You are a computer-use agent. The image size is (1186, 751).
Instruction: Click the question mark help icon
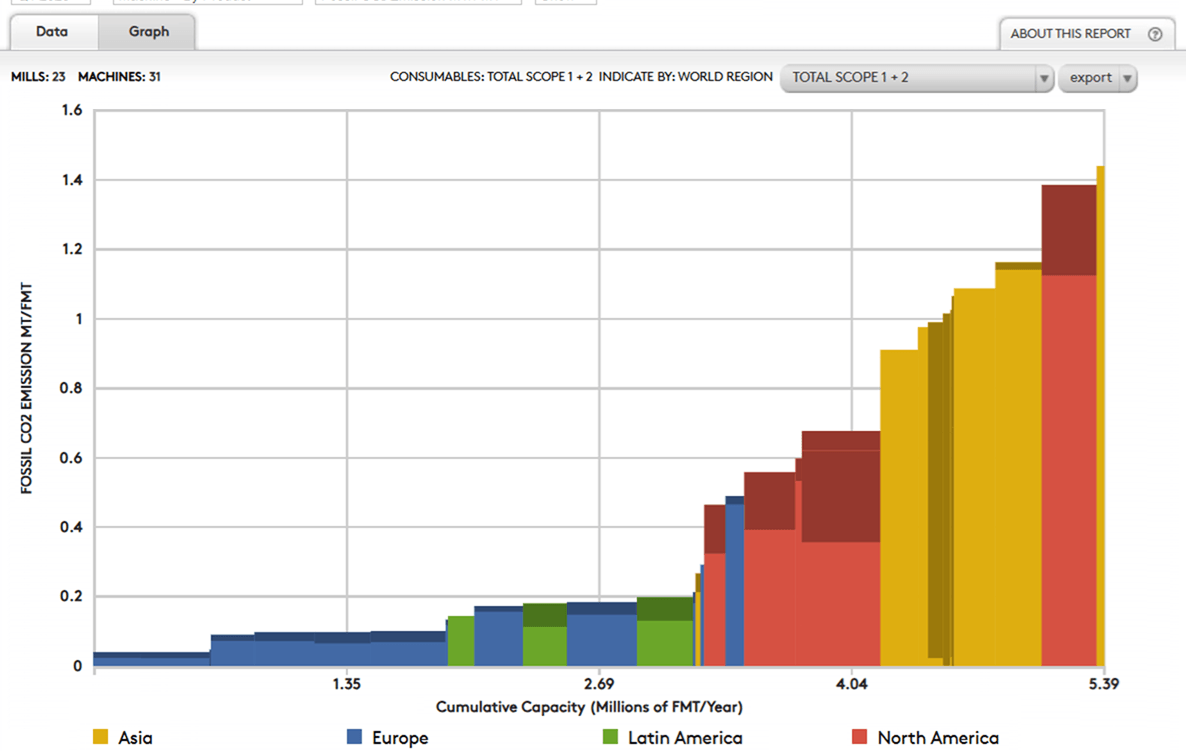[1155, 34]
